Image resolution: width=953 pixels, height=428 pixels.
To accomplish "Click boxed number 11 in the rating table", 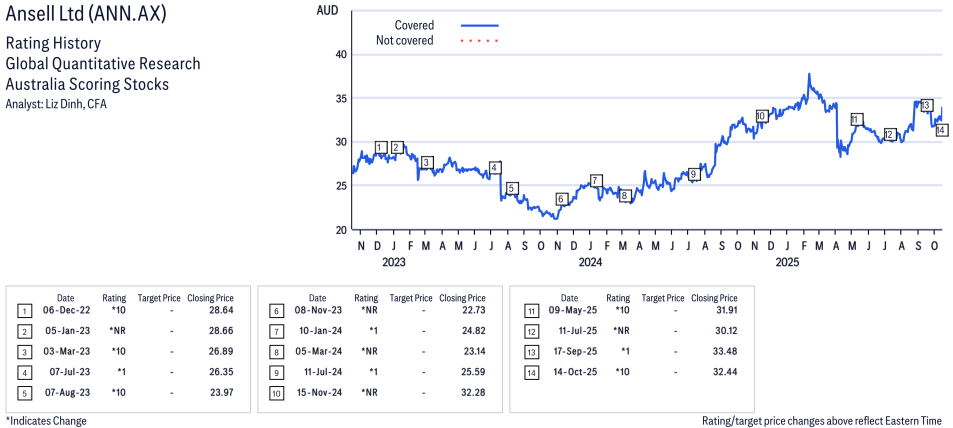I will pos(531,311).
